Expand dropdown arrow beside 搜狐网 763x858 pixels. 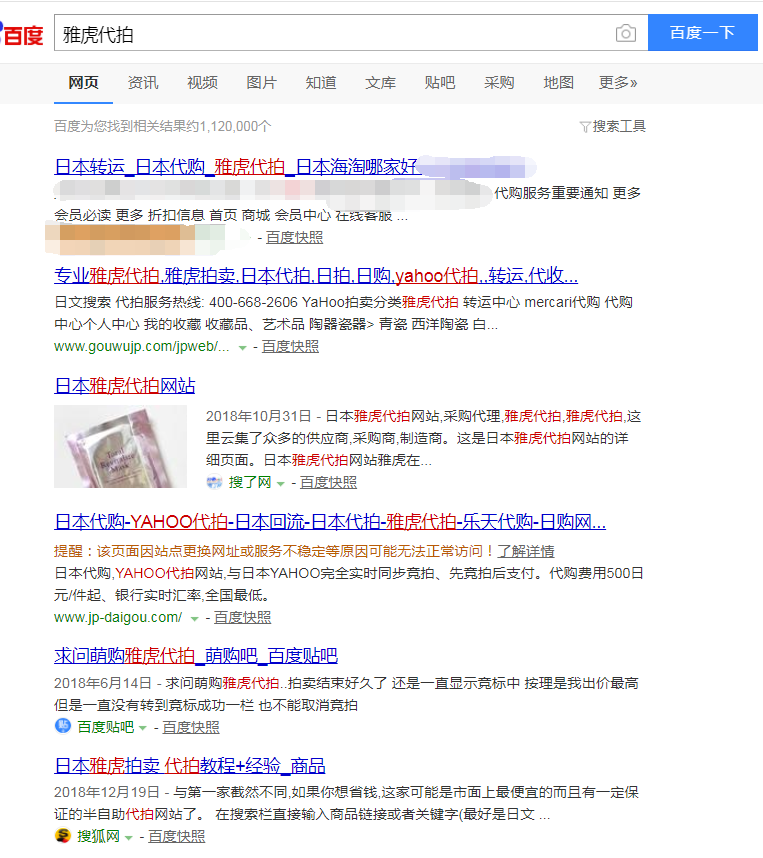[x=129, y=837]
